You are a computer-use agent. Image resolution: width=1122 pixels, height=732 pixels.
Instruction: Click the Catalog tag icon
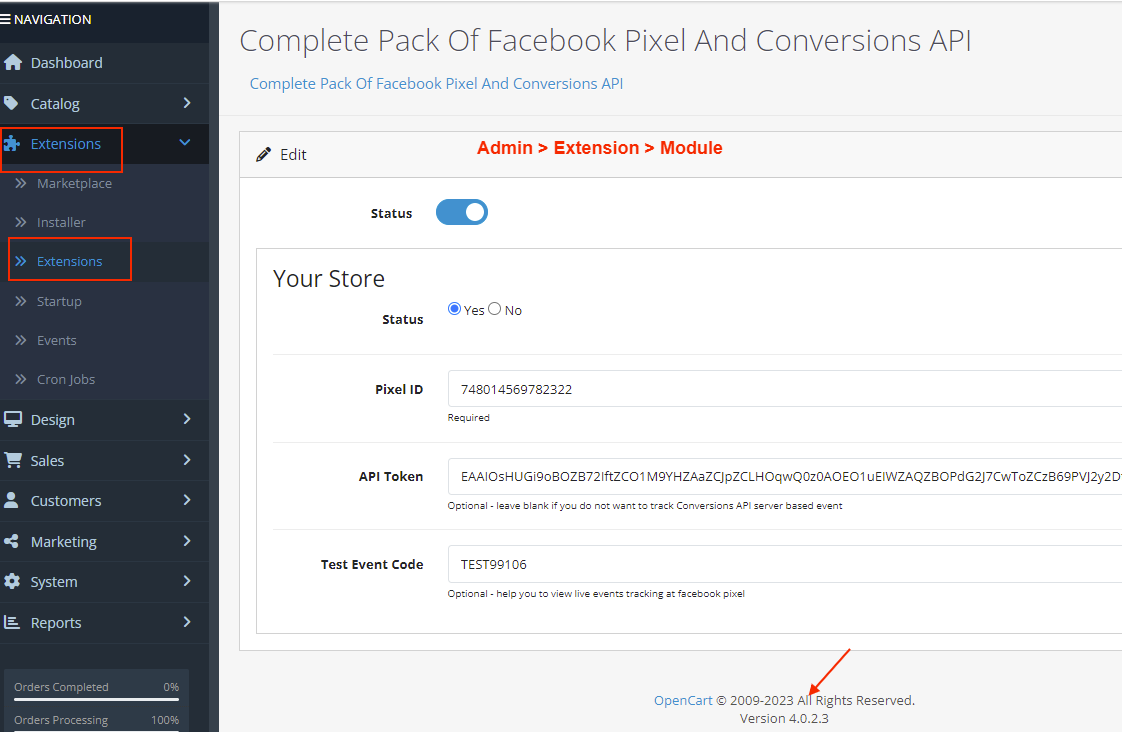point(11,103)
